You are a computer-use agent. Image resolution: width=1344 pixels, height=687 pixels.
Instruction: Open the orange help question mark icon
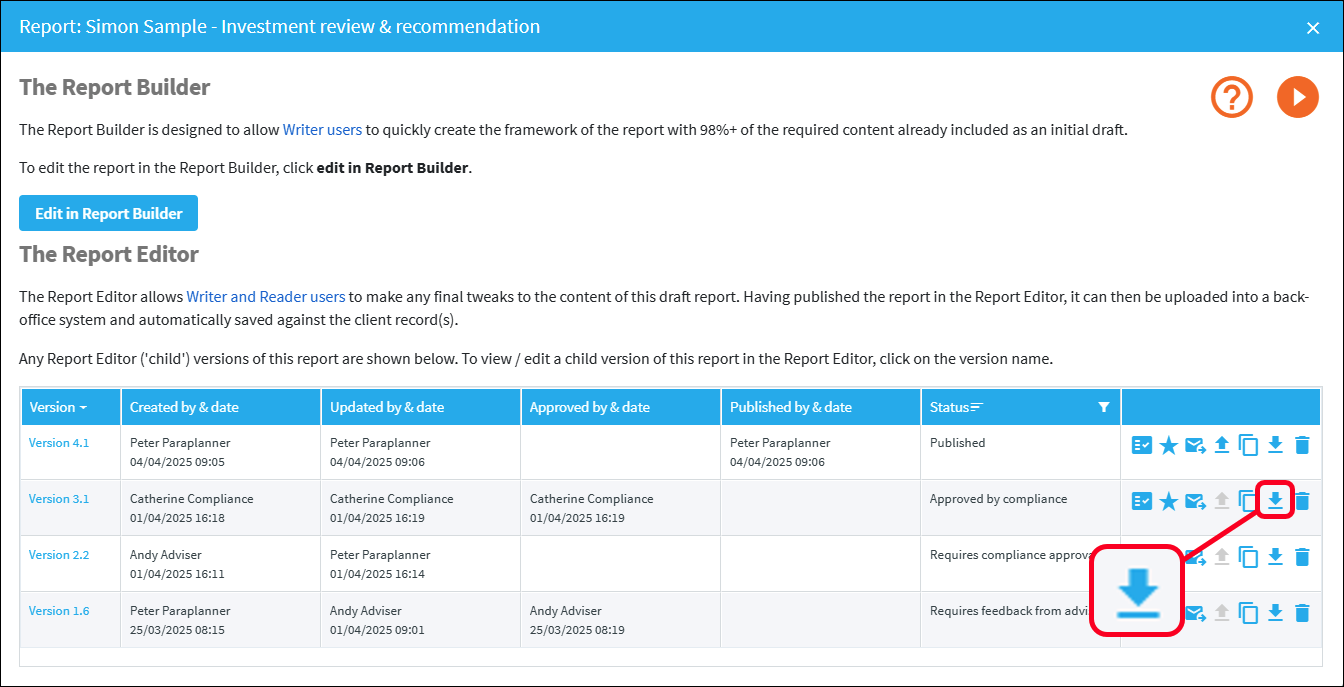click(x=1232, y=97)
